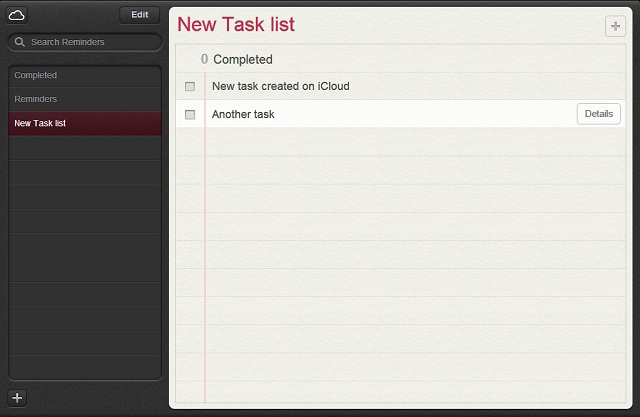Click the empty sidebar row under "New Task list"
This screenshot has width=640, height=417.
click(x=85, y=148)
